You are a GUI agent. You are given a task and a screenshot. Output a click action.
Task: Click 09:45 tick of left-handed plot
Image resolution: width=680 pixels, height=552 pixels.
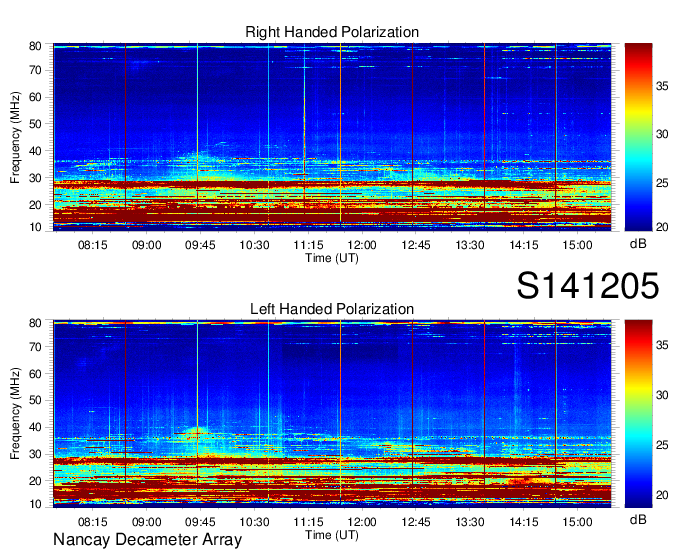point(200,522)
